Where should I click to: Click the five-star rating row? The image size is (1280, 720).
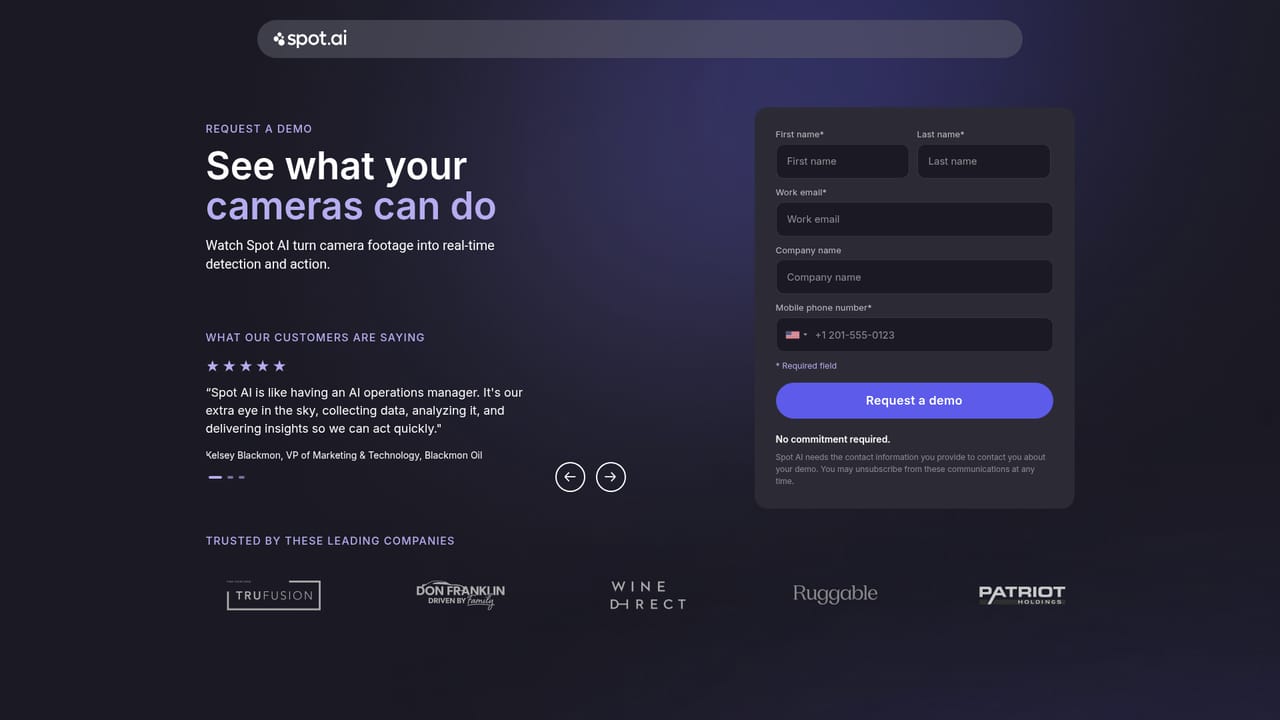[246, 366]
